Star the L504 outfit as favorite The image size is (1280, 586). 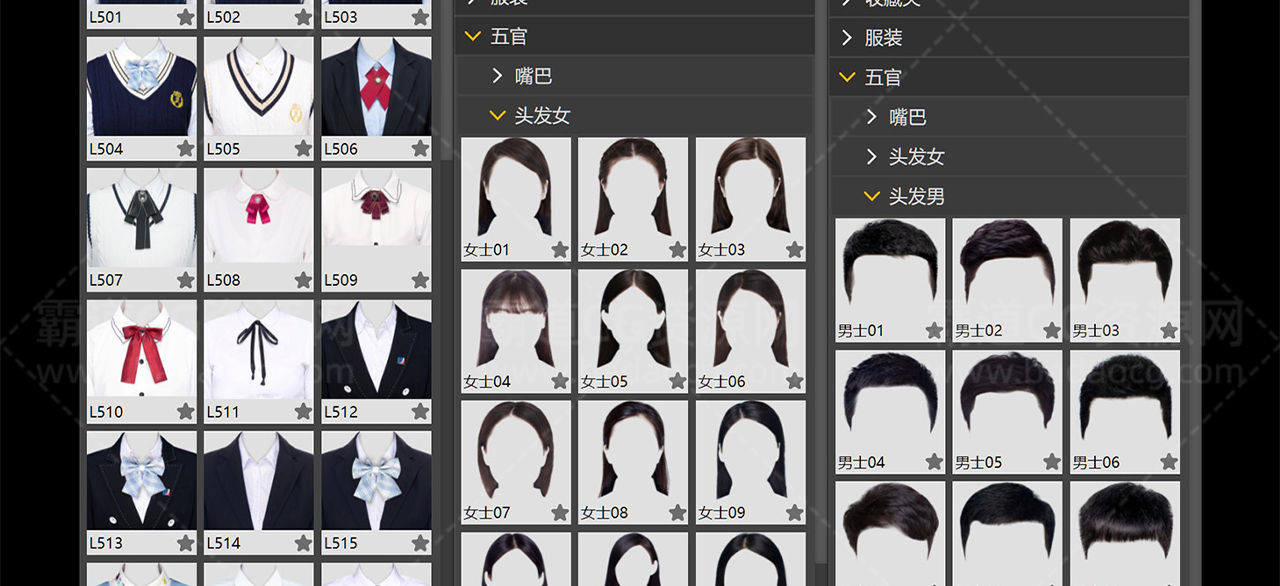pyautogui.click(x=185, y=149)
